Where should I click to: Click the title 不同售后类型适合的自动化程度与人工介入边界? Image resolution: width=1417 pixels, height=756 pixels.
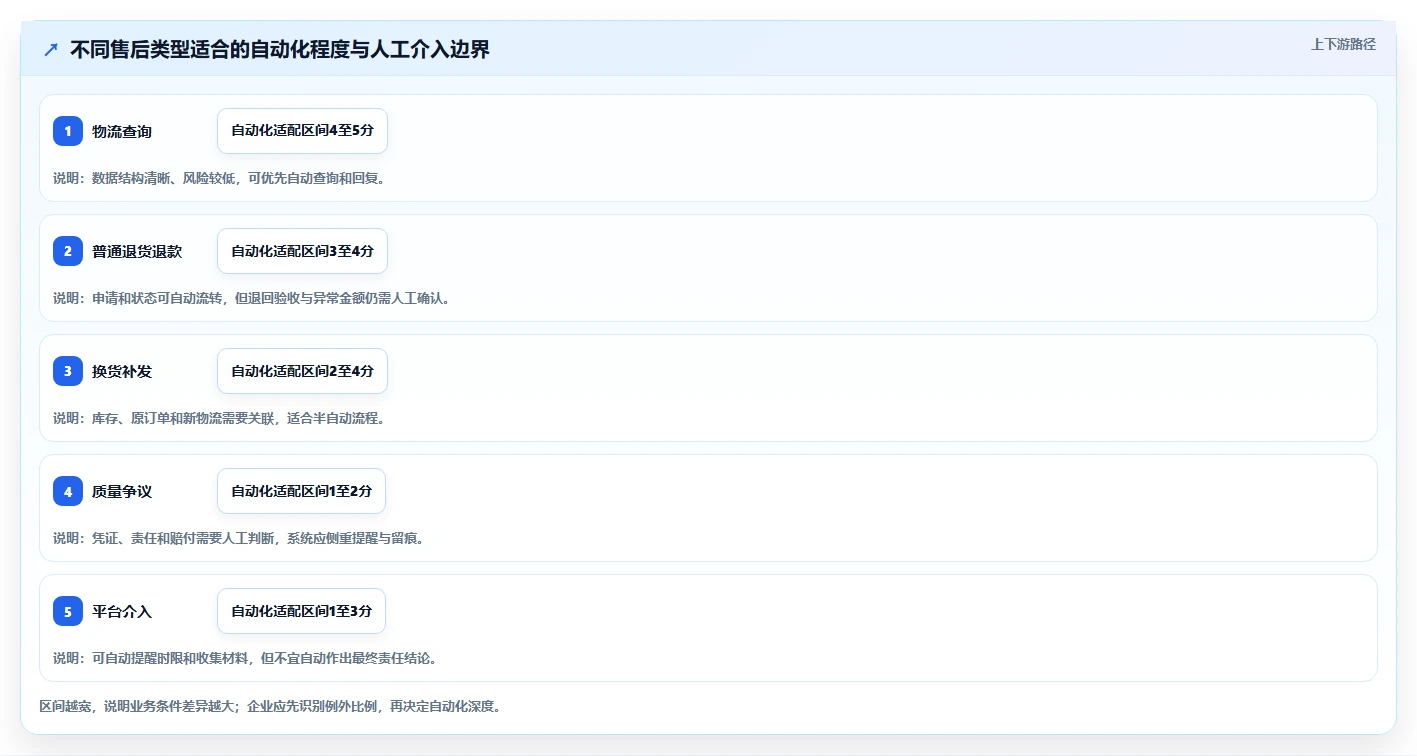tap(280, 49)
